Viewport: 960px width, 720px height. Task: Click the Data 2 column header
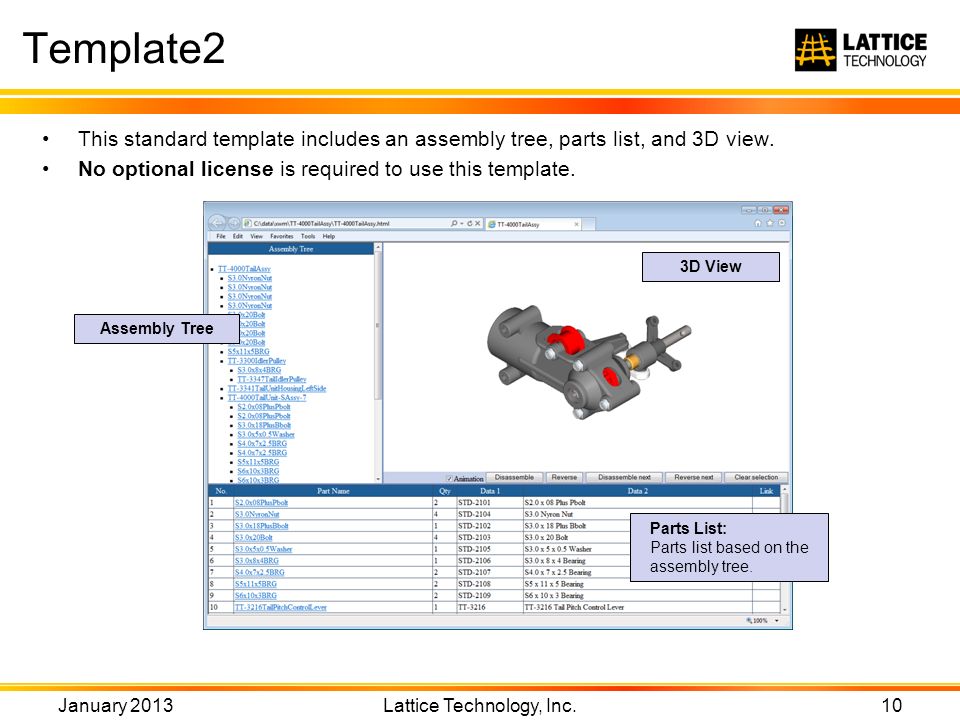coord(637,491)
